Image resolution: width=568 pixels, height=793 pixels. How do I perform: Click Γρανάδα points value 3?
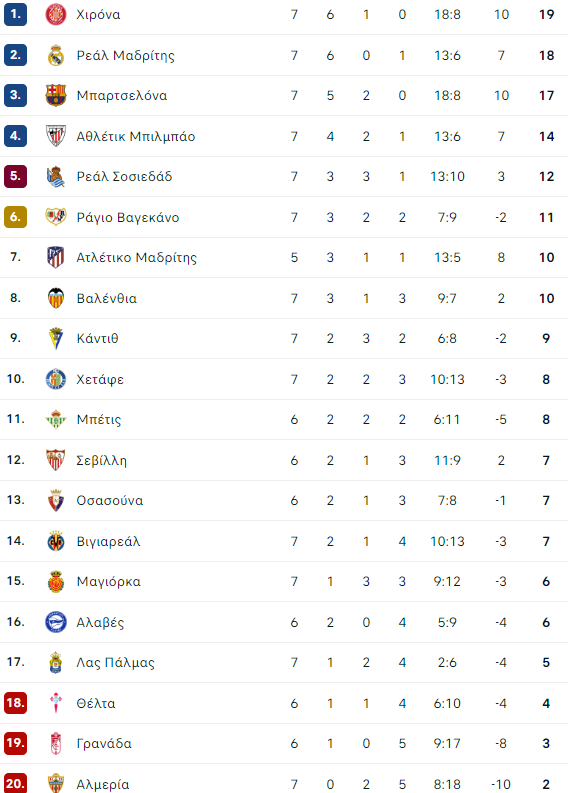[546, 743]
